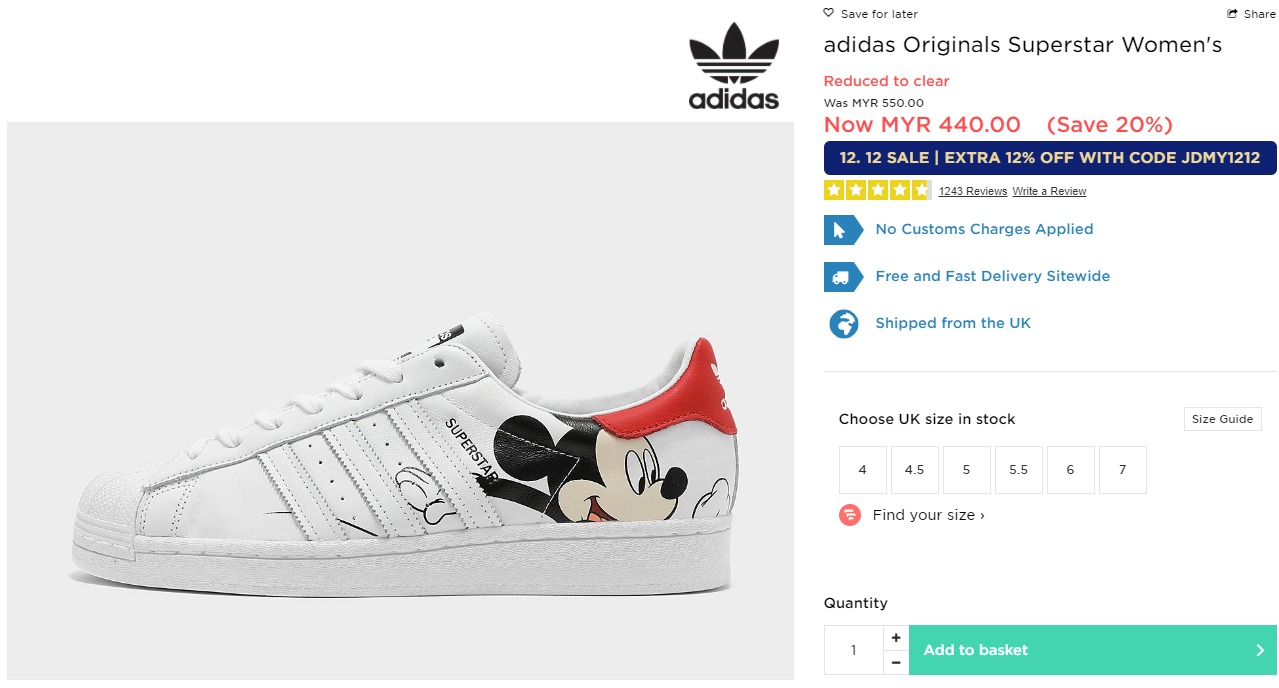Click Write a Review link
This screenshot has height=688, width=1279.
coord(1049,191)
